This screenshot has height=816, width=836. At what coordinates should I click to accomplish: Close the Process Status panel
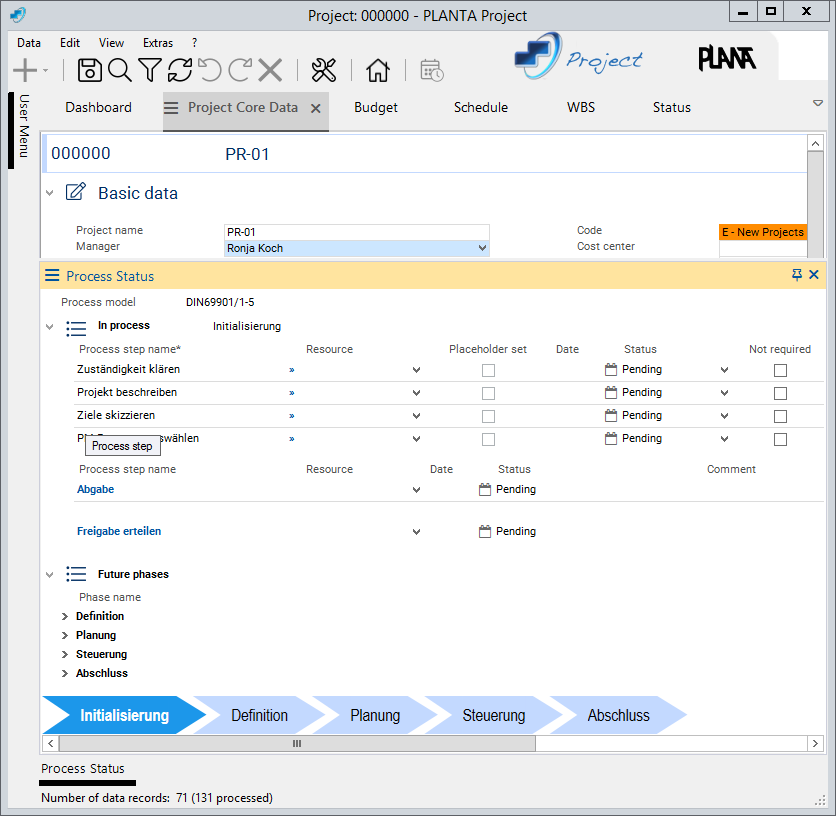814,275
